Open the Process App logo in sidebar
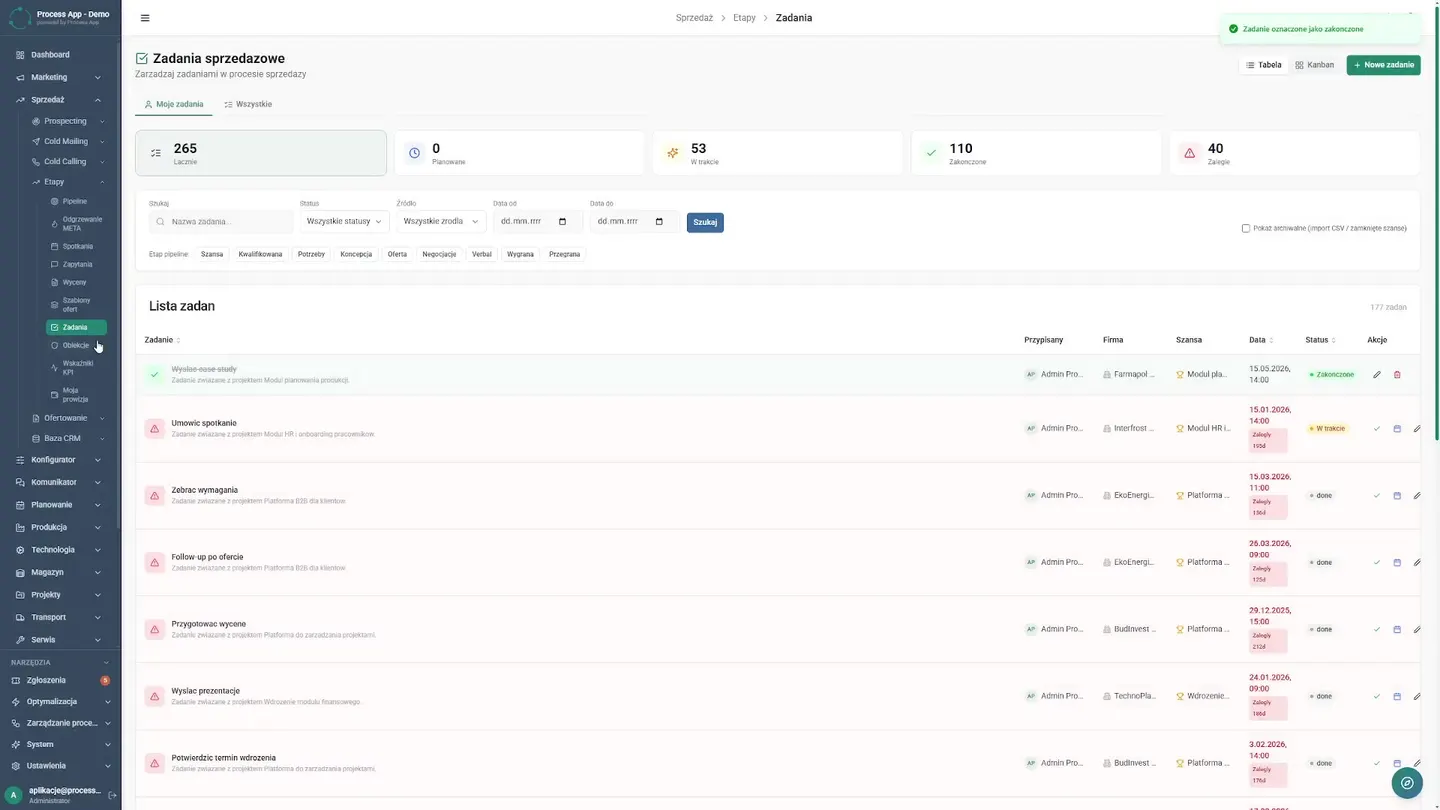 click(x=19, y=17)
